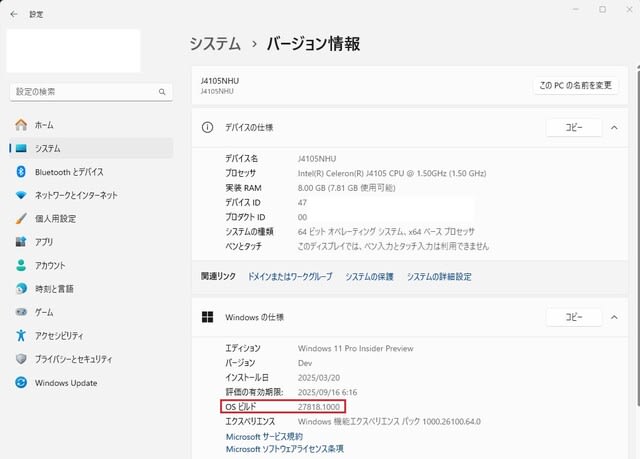Click the Windows Update sync icon

[21, 383]
